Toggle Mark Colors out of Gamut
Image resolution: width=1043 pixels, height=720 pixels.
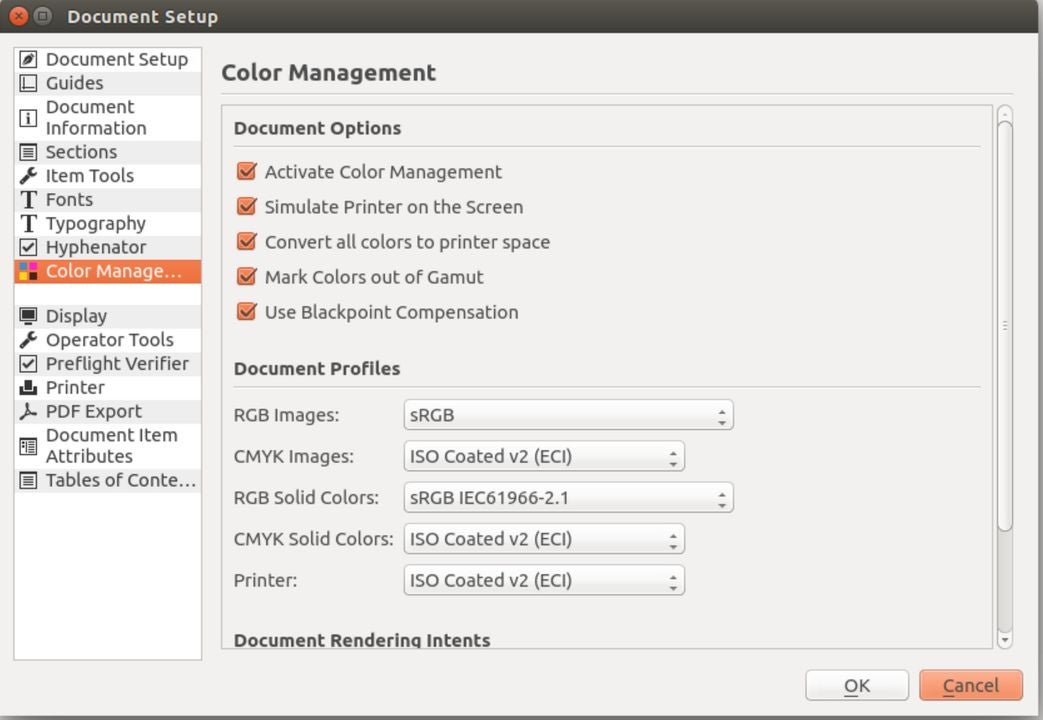[247, 277]
